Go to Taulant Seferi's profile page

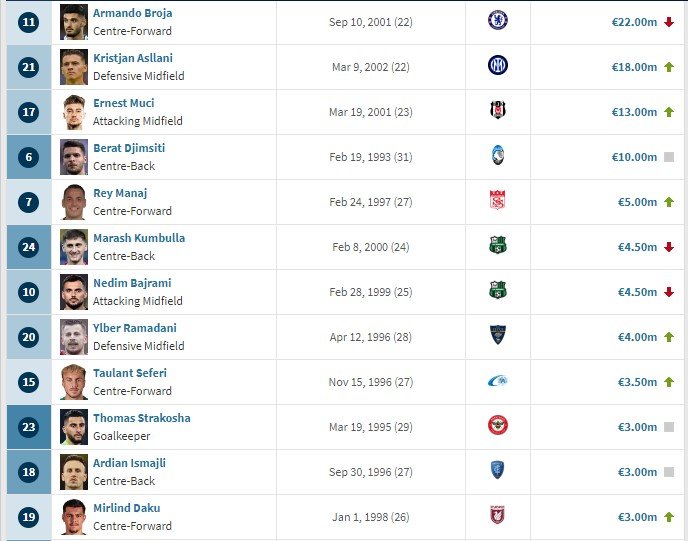[x=130, y=373]
